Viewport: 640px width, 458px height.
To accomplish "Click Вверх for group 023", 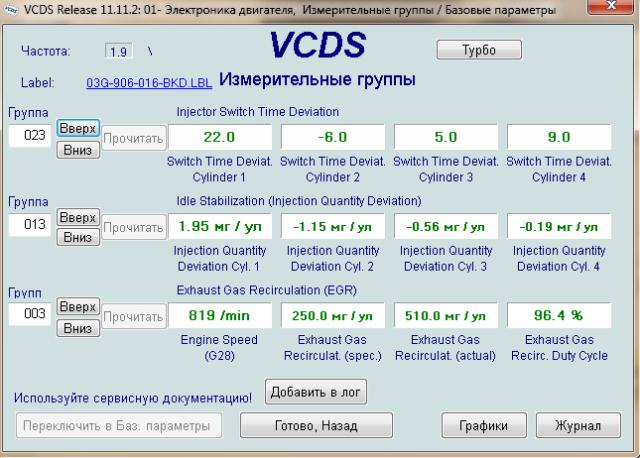I will pyautogui.click(x=78, y=129).
